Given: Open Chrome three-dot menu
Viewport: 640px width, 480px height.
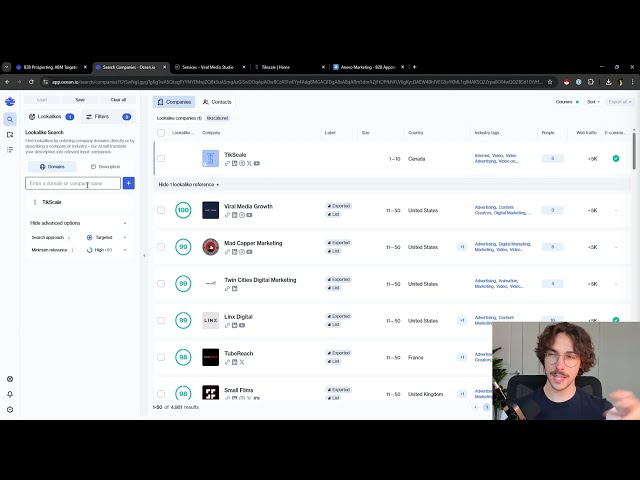Looking at the screenshot, I should tap(632, 82).
